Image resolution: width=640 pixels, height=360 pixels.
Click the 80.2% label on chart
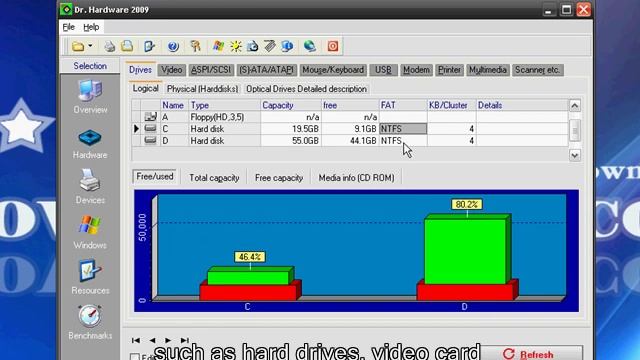click(467, 204)
